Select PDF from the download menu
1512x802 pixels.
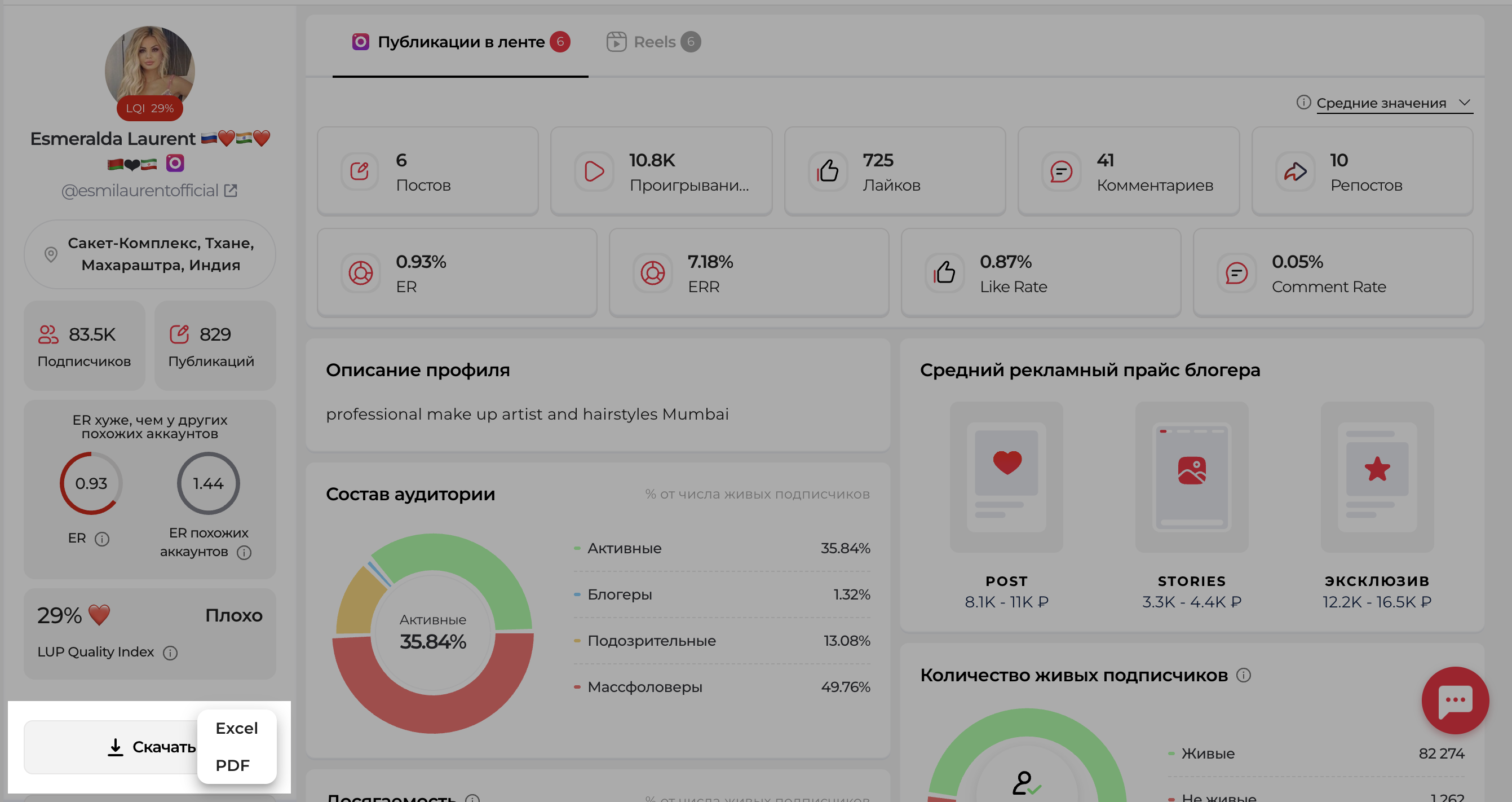pyautogui.click(x=232, y=765)
